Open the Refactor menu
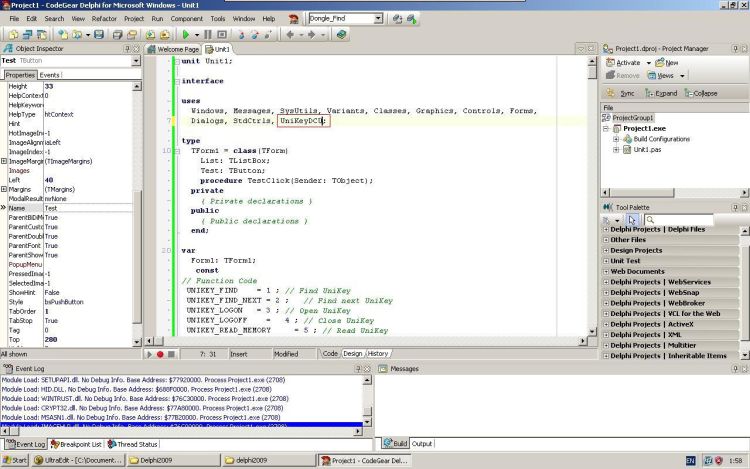Viewport: 750px width, 469px height. click(x=104, y=19)
